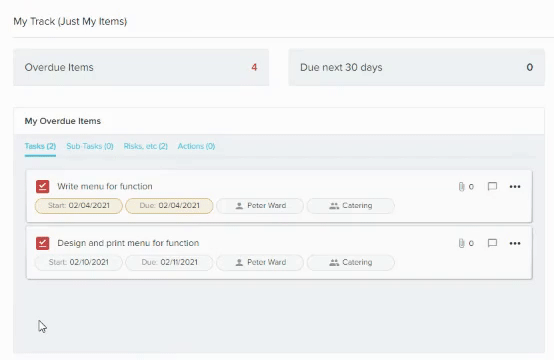Open the Overdue Items summary card
Screen dimensions: 554x360
click(141, 67)
